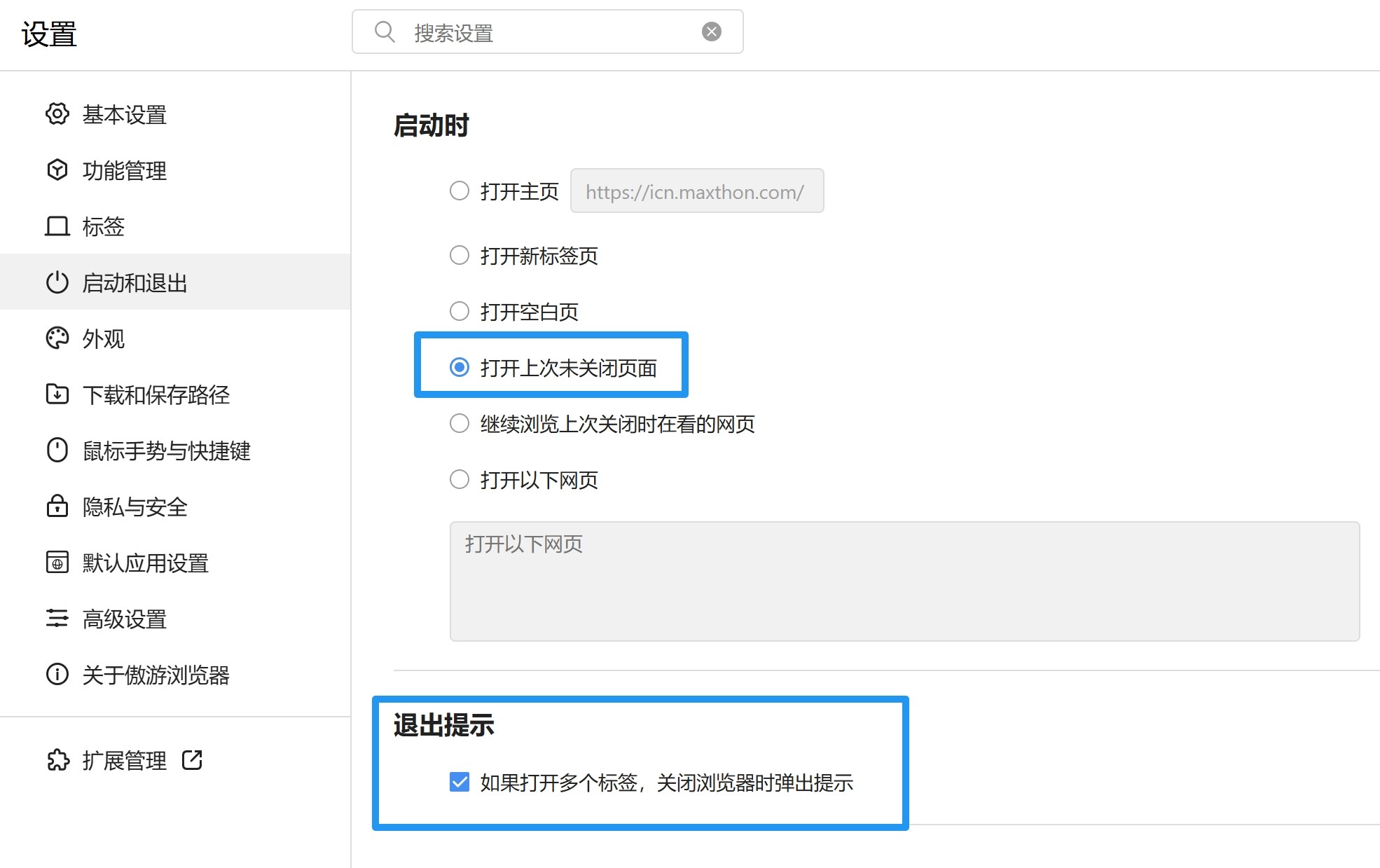Select the 打开空白页 radio option

[x=460, y=311]
